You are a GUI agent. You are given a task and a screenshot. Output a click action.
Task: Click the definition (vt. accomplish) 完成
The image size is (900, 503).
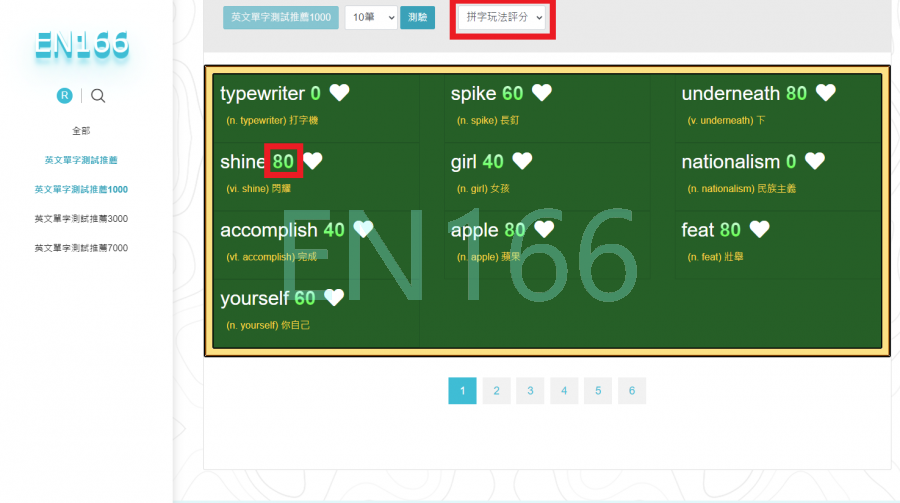pyautogui.click(x=271, y=257)
